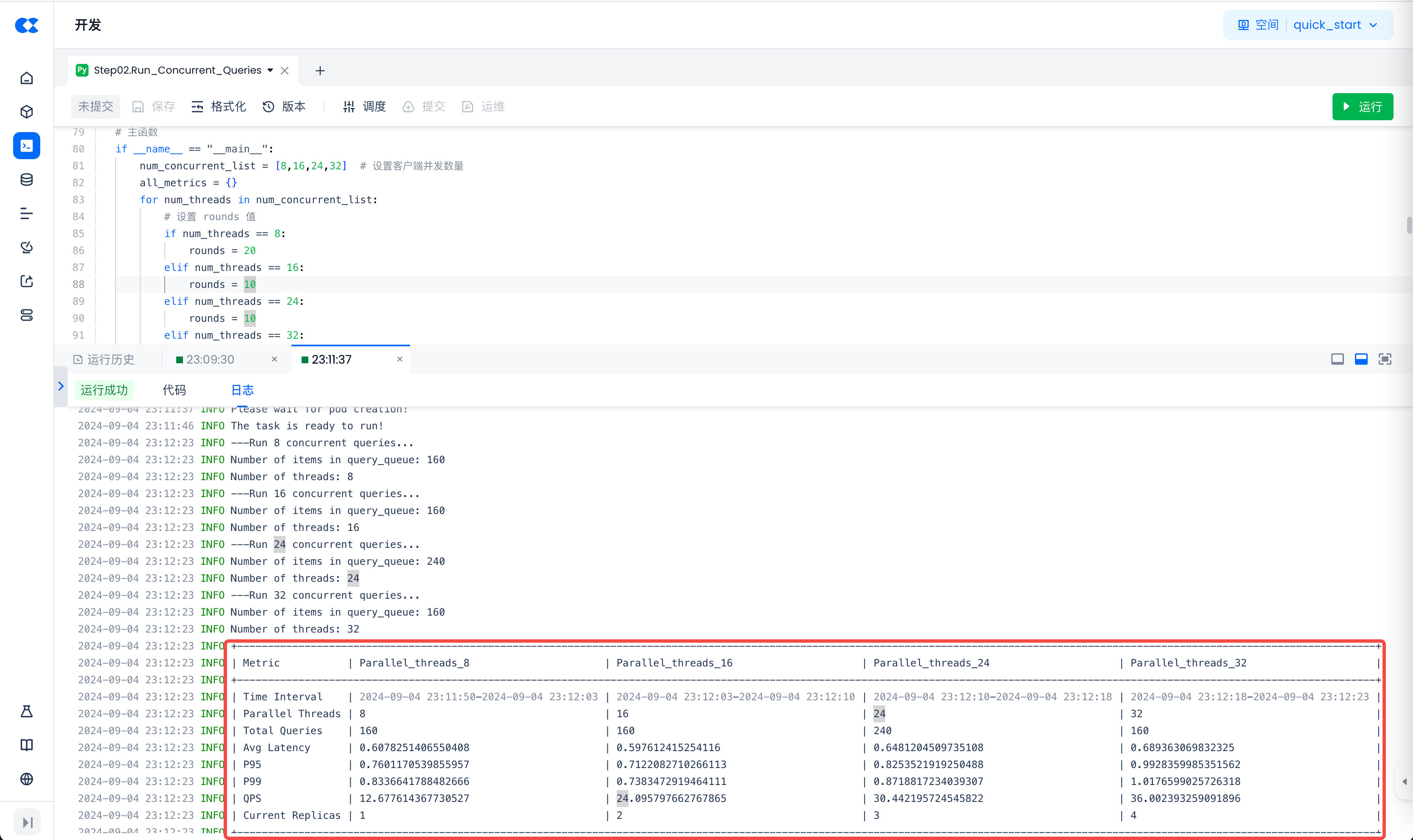Click 保存 to save the script
Screen dimensions: 1413x840
[x=153, y=106]
